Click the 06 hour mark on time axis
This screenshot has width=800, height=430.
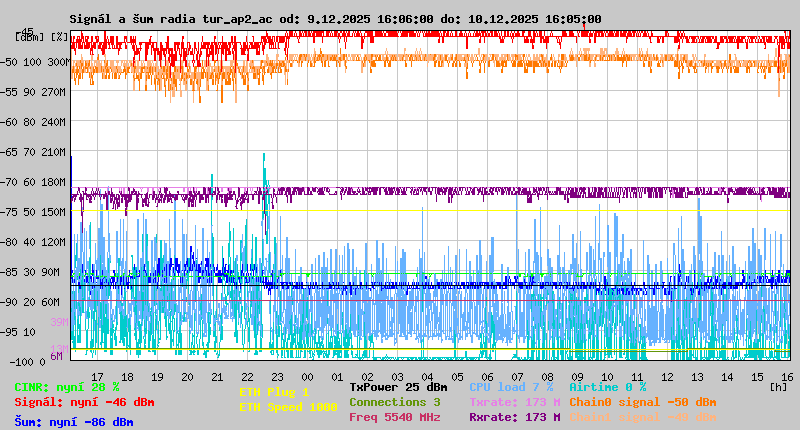[487, 377]
